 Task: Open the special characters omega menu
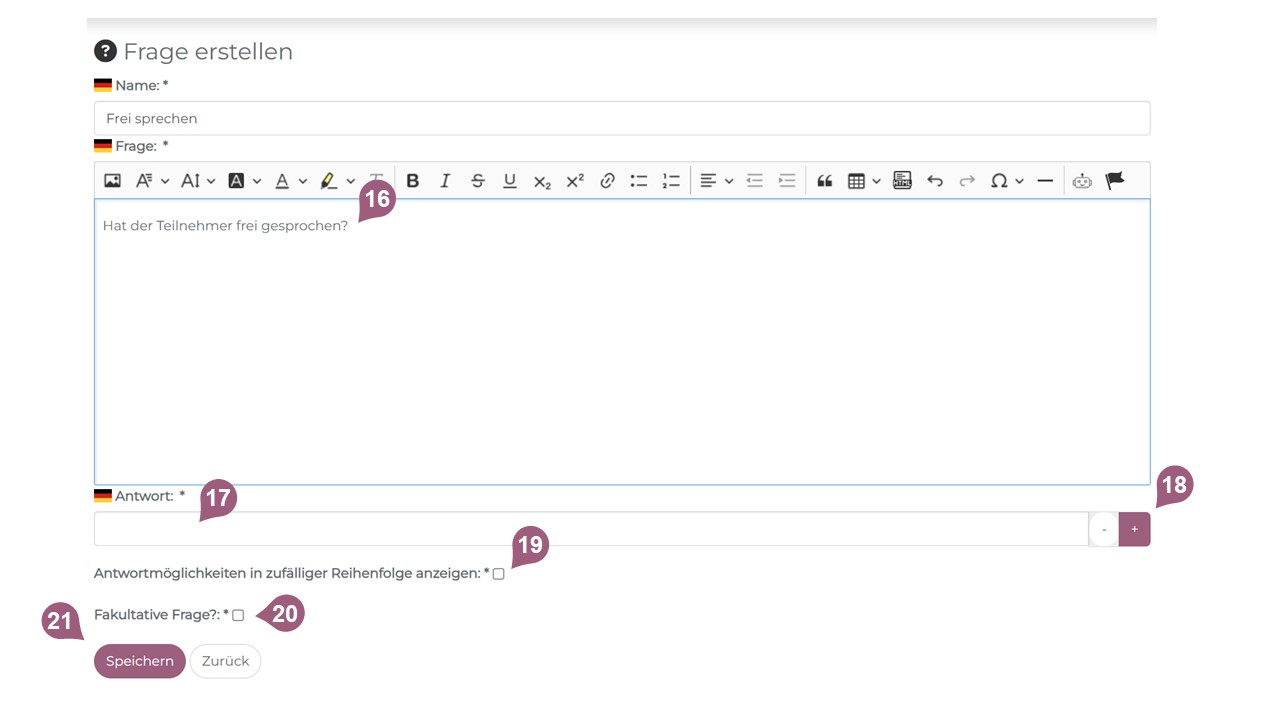1006,181
